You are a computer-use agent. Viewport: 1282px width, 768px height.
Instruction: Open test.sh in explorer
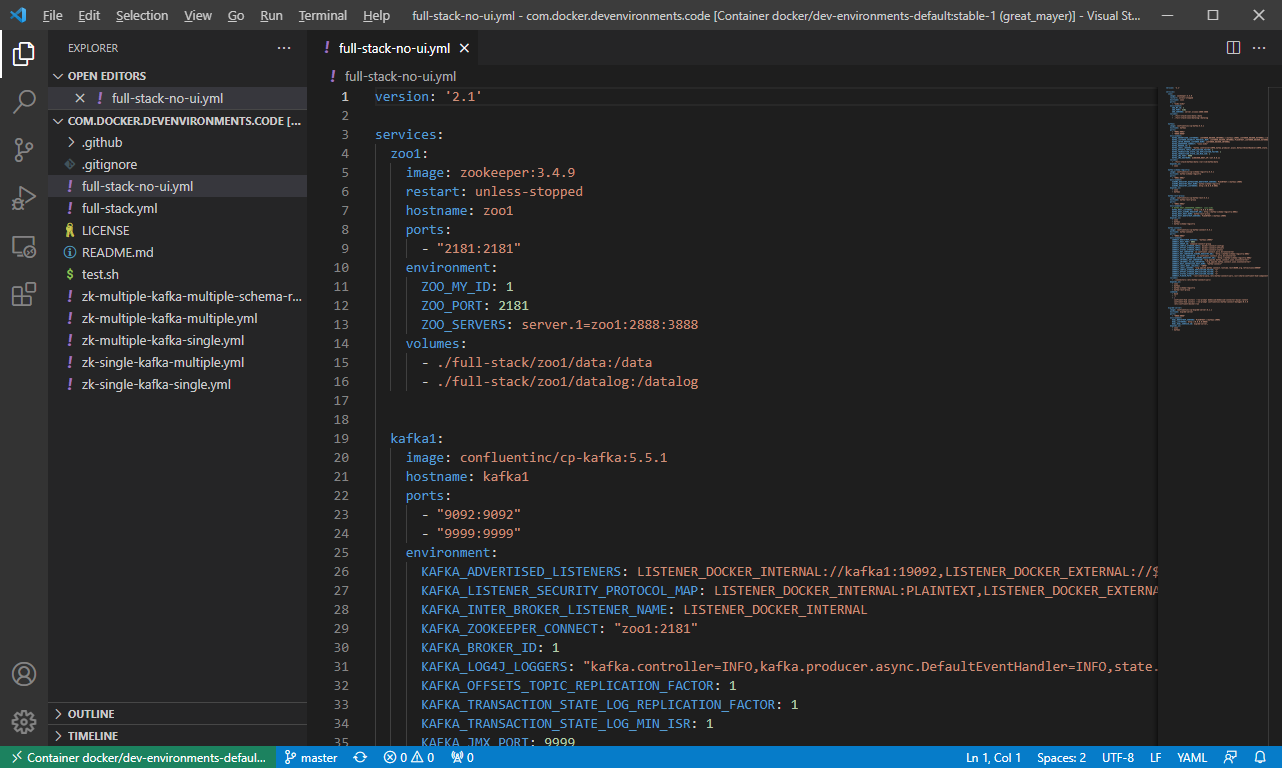178,274
